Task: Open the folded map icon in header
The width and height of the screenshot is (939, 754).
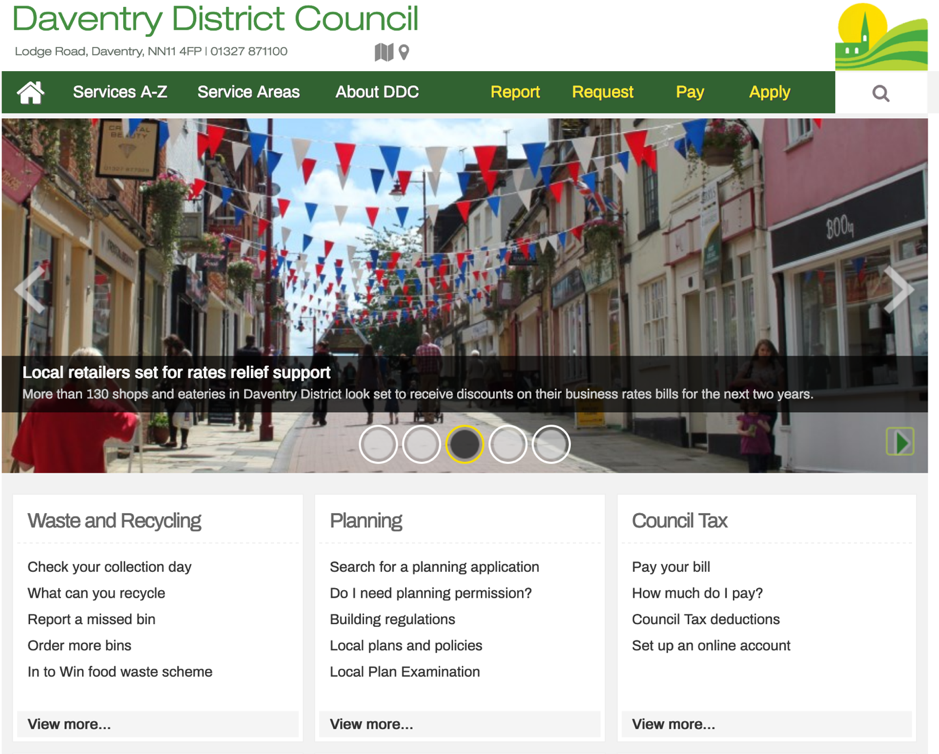Action: 384,52
